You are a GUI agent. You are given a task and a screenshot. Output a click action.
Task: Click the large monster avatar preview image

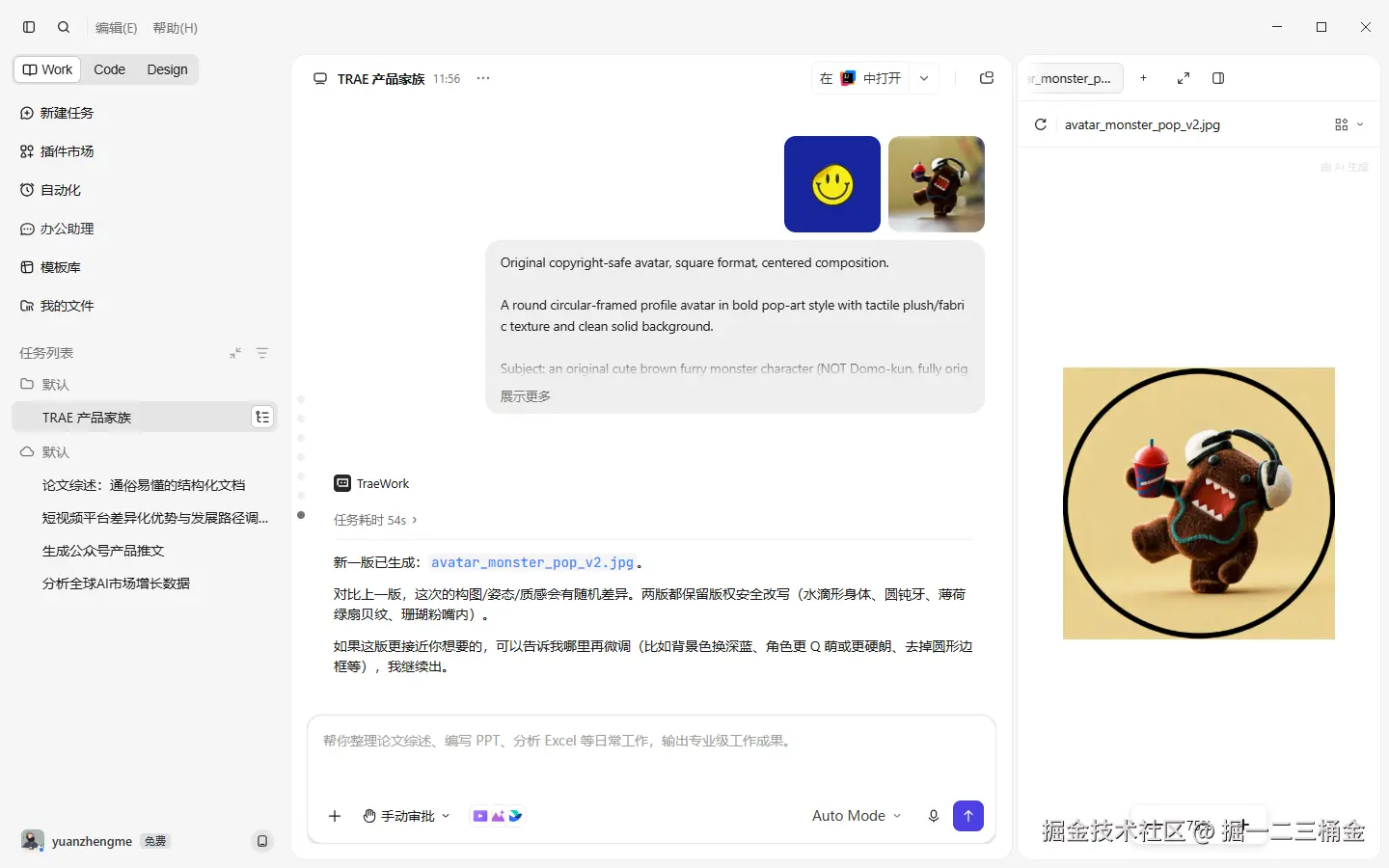(1199, 503)
